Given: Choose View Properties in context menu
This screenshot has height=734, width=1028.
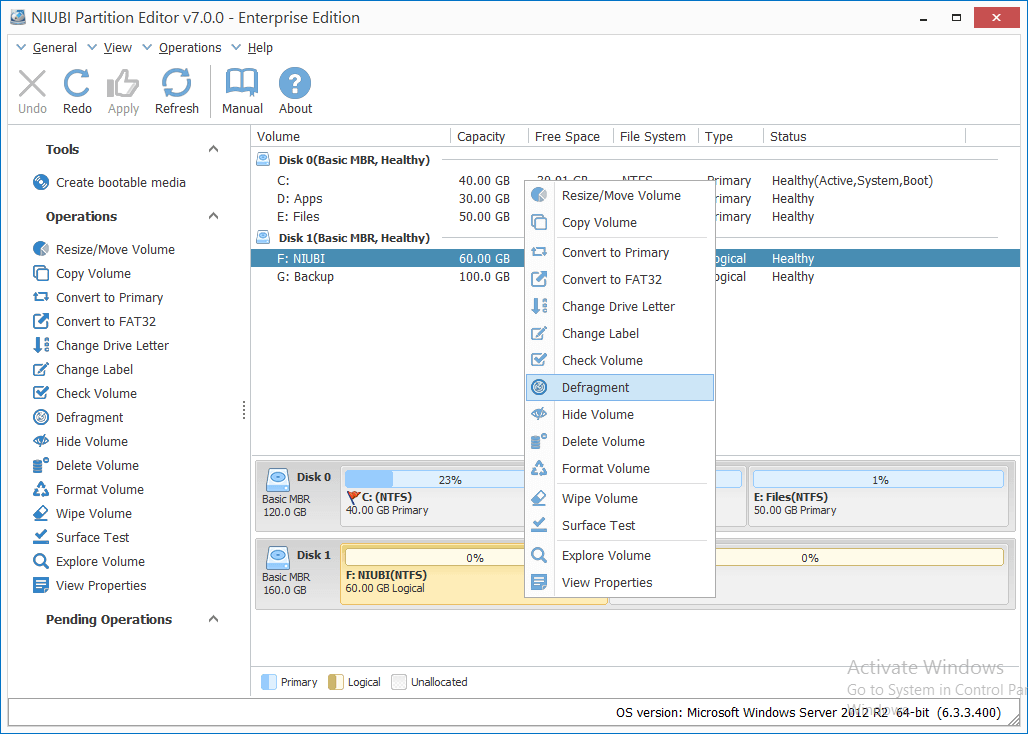Looking at the screenshot, I should 620,582.
